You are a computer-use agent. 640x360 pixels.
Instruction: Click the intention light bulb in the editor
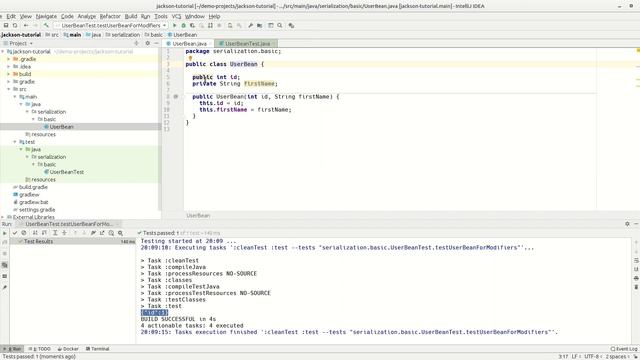coord(190,58)
